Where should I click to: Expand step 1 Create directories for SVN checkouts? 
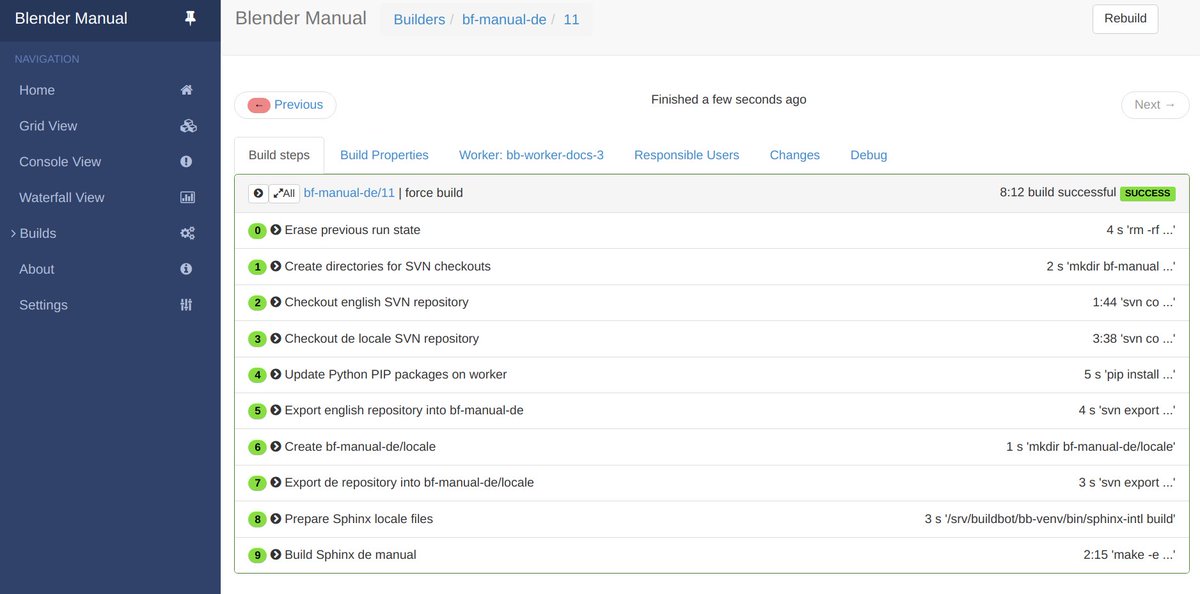click(276, 266)
